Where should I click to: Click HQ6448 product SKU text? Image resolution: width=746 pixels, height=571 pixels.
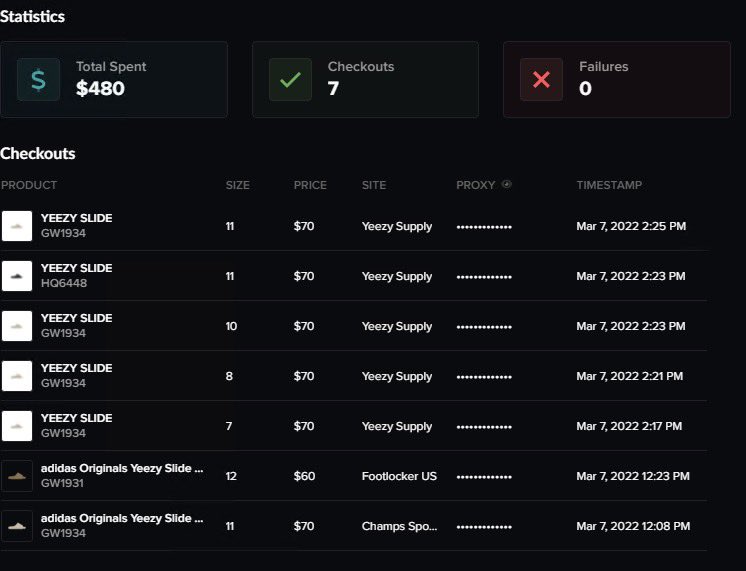tap(64, 283)
